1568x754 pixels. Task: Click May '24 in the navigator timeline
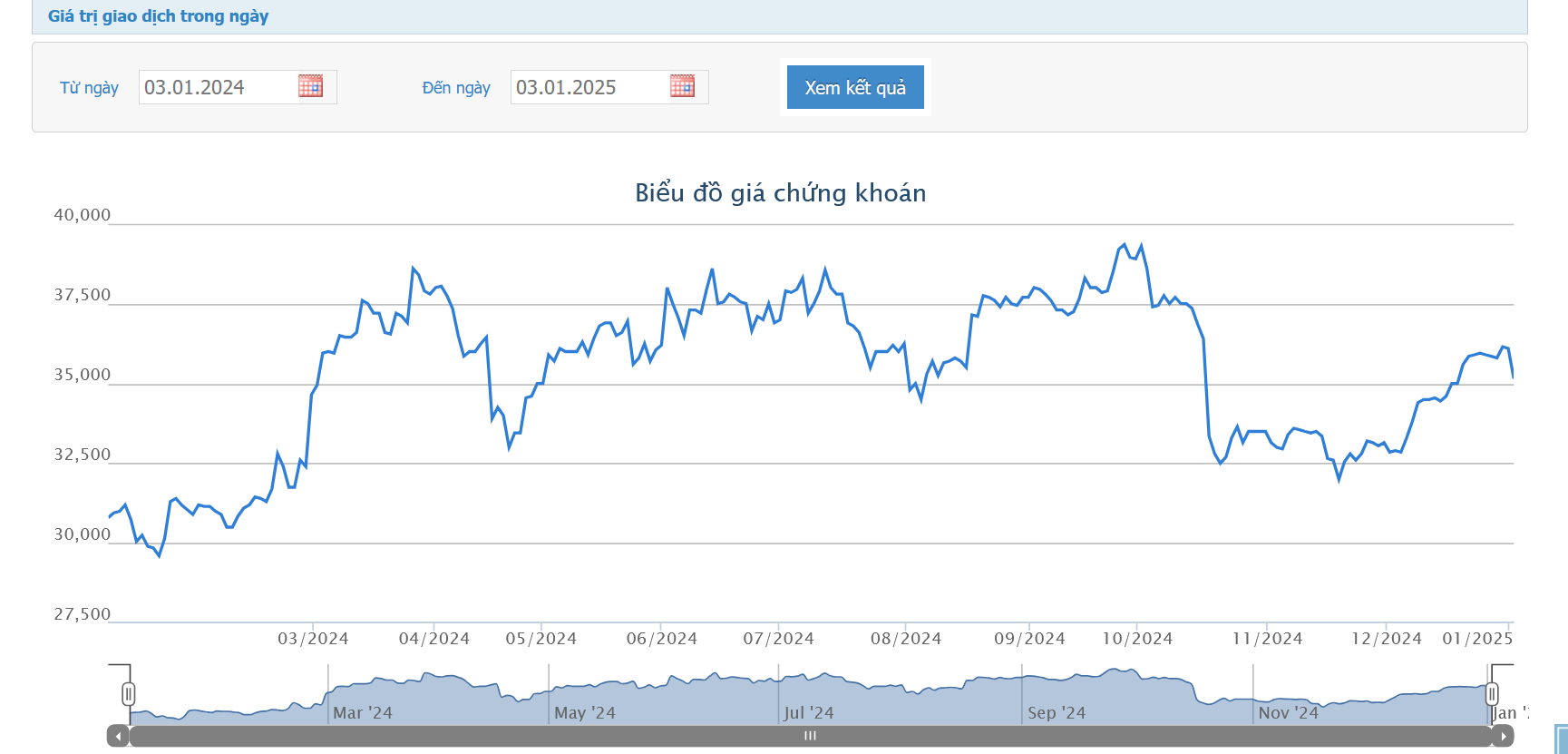pos(584,713)
